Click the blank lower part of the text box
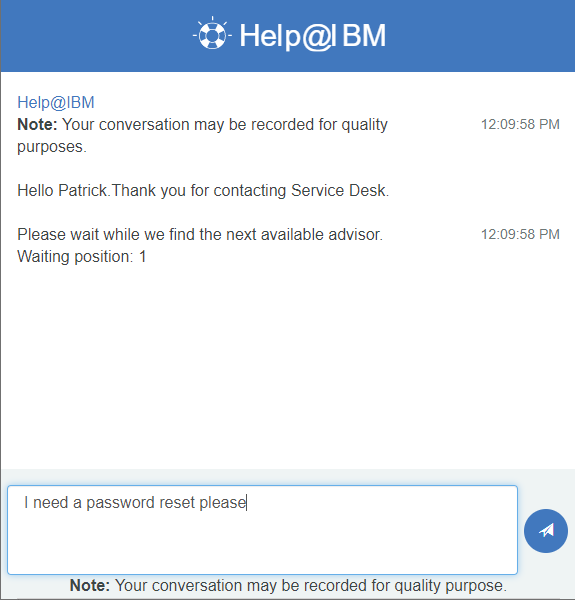Image resolution: width=575 pixels, height=600 pixels. [x=262, y=545]
